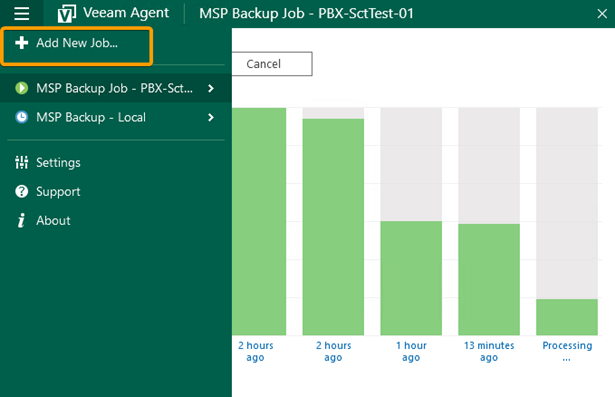The height and width of the screenshot is (397, 615).
Task: Select the first tall green backup bar
Action: point(259,222)
